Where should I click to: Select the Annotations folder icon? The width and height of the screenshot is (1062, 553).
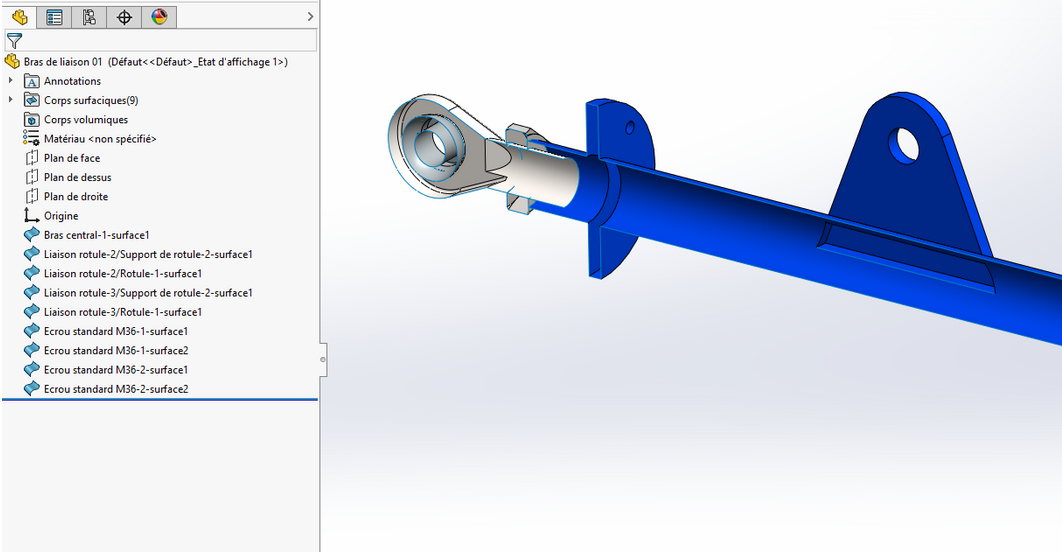(x=31, y=81)
